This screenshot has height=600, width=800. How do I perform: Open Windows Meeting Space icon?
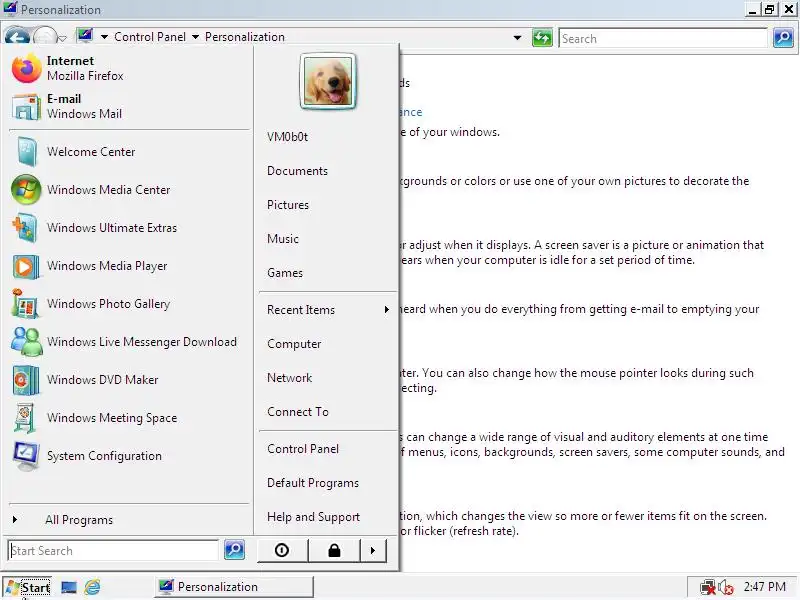point(24,417)
